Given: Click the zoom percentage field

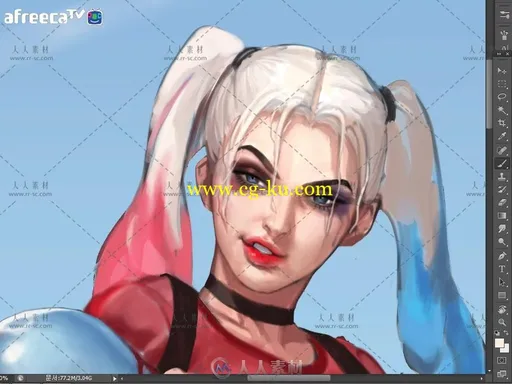Looking at the screenshot, I should (x=4, y=378).
